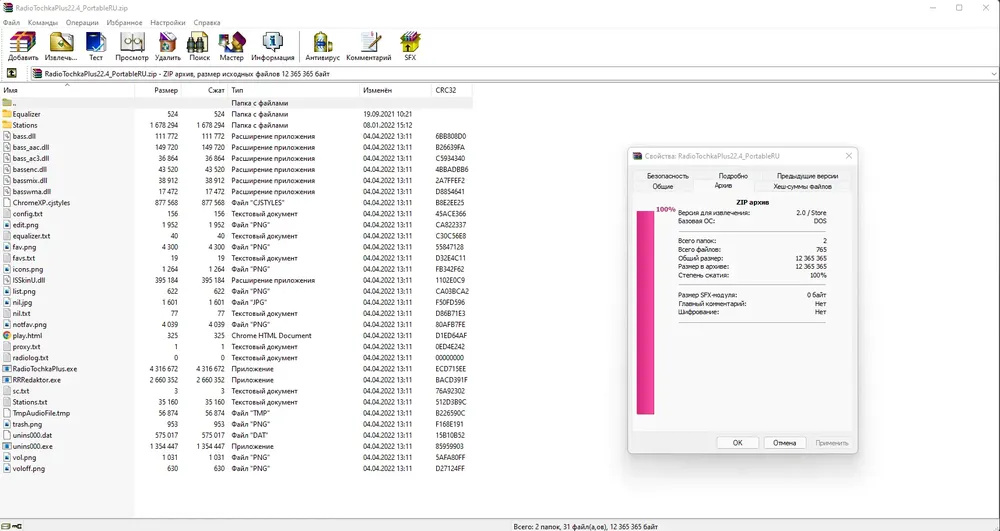This screenshot has width=1000, height=531.
Task: Run the Антивирус scan tool
Action: tap(323, 46)
